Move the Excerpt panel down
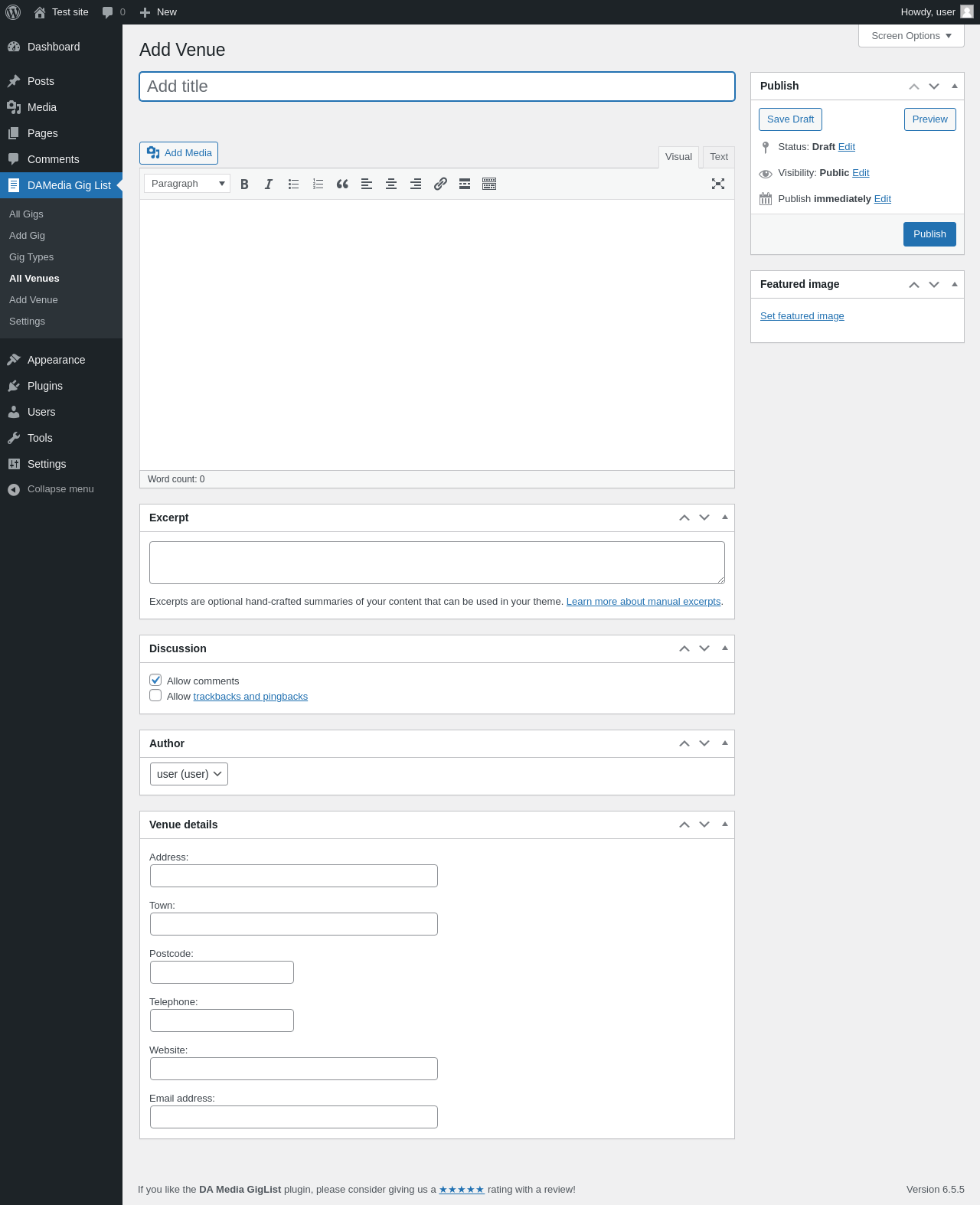Image resolution: width=980 pixels, height=1205 pixels. [x=704, y=518]
